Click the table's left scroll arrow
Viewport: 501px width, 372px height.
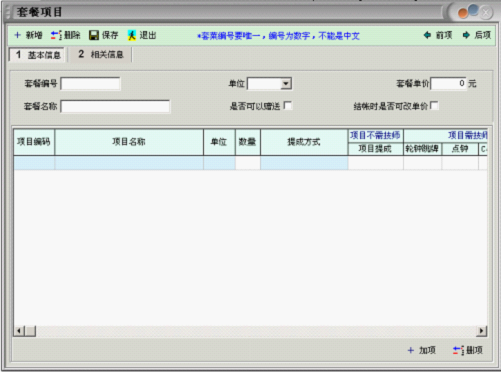pos(19,331)
